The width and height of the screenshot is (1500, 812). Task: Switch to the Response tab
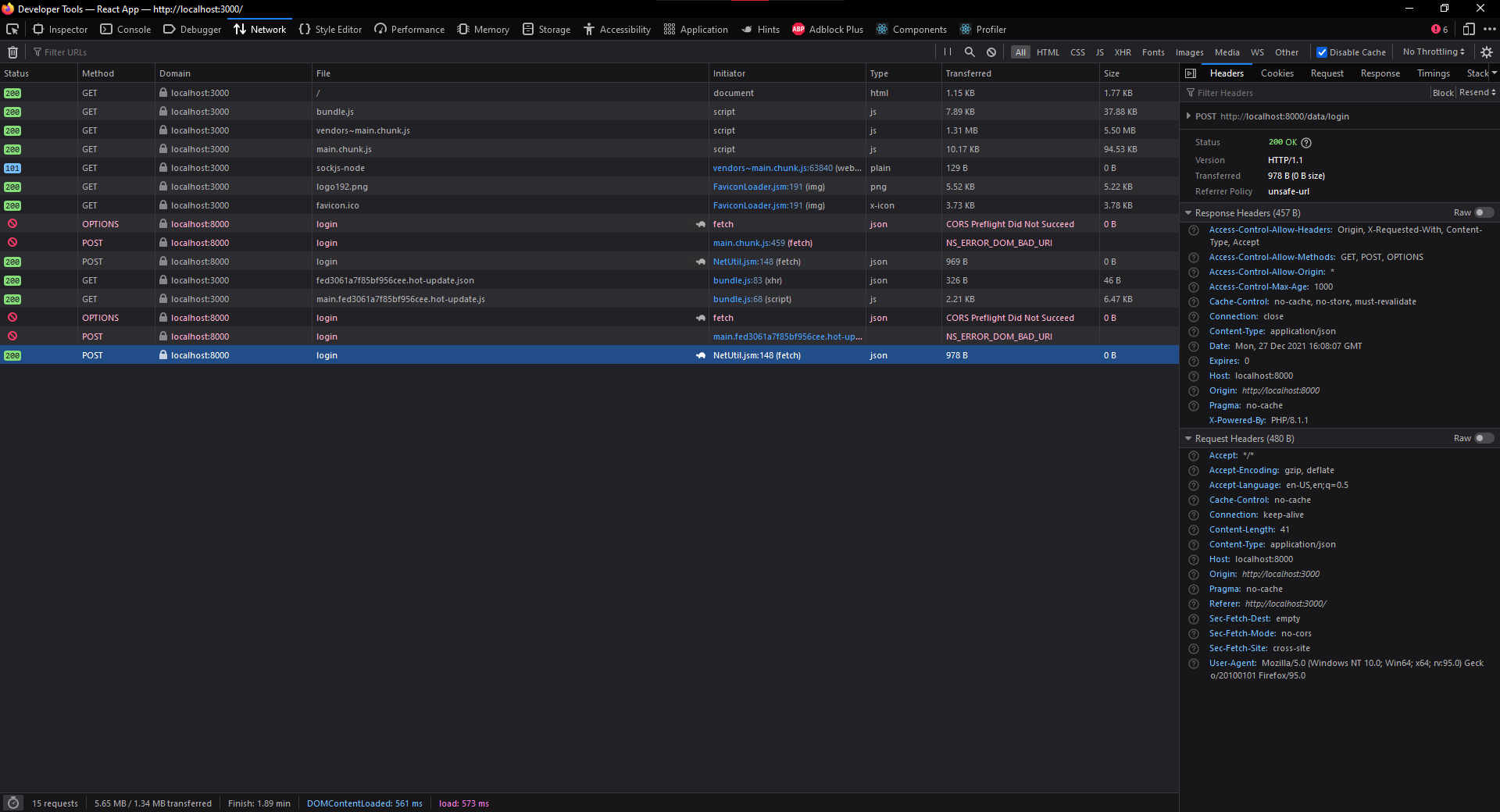[x=1380, y=73]
